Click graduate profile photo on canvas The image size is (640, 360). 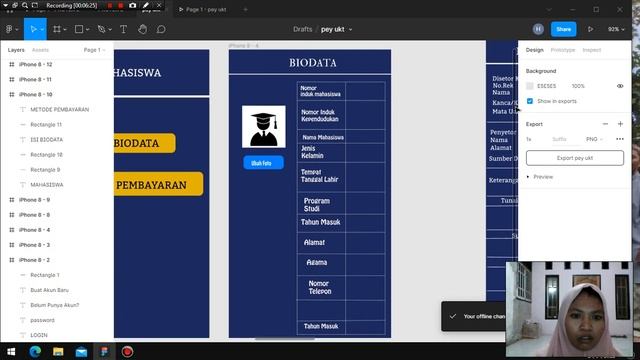point(264,127)
